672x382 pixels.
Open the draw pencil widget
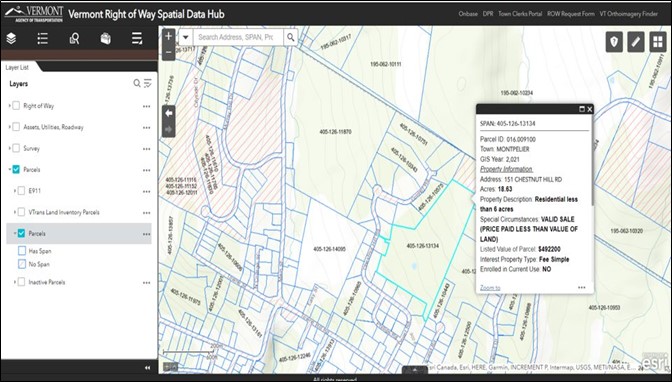636,42
